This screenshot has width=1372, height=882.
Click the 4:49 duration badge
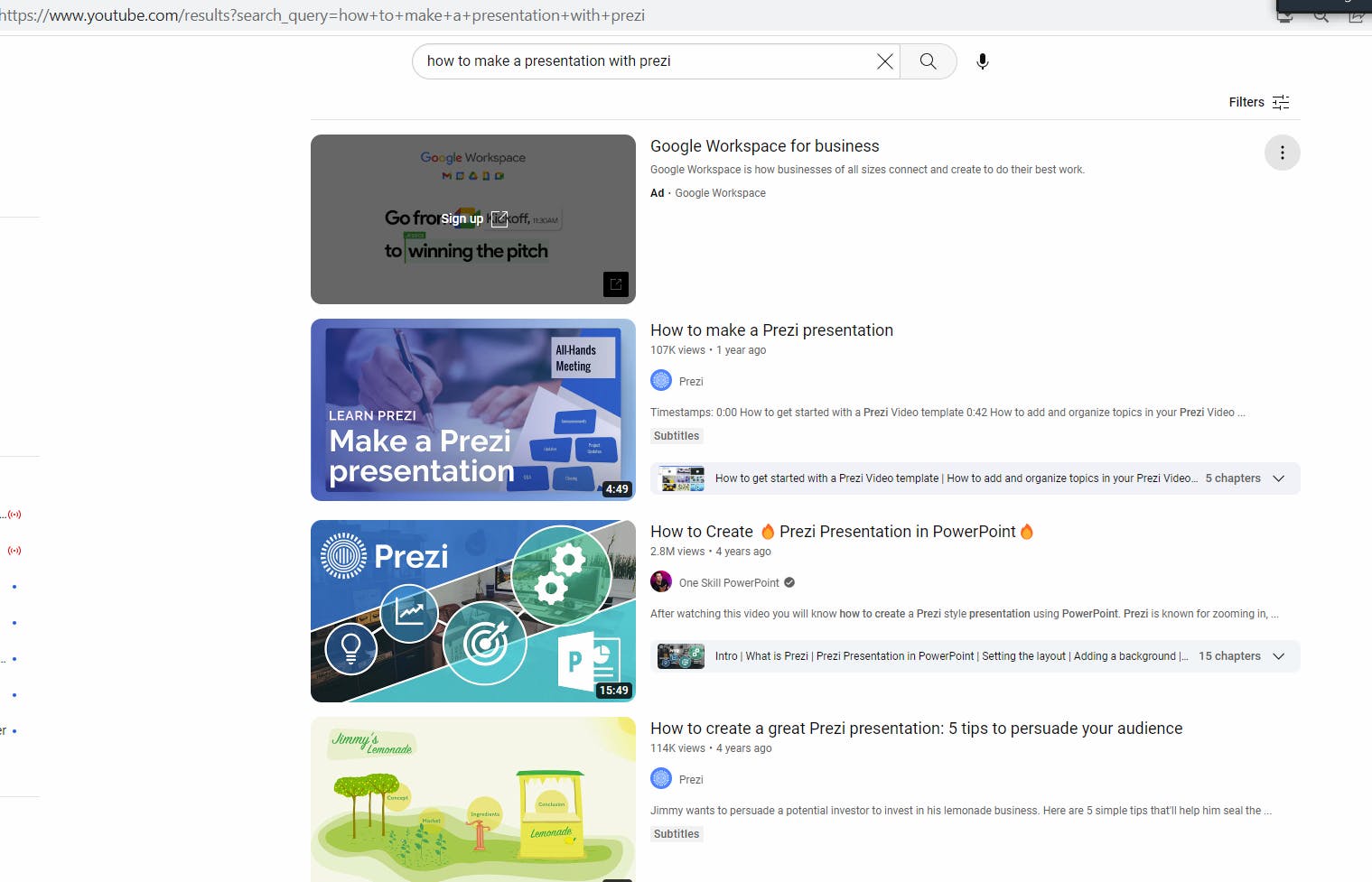617,489
